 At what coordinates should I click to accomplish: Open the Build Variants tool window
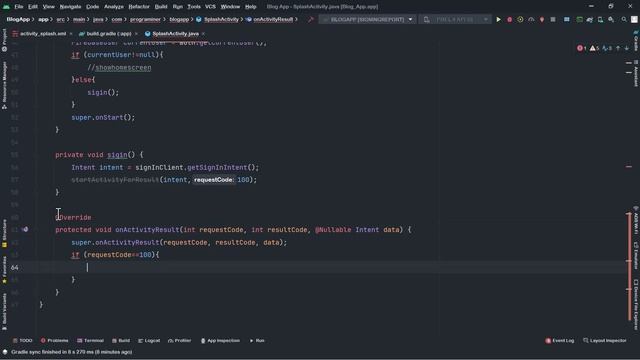point(4,312)
